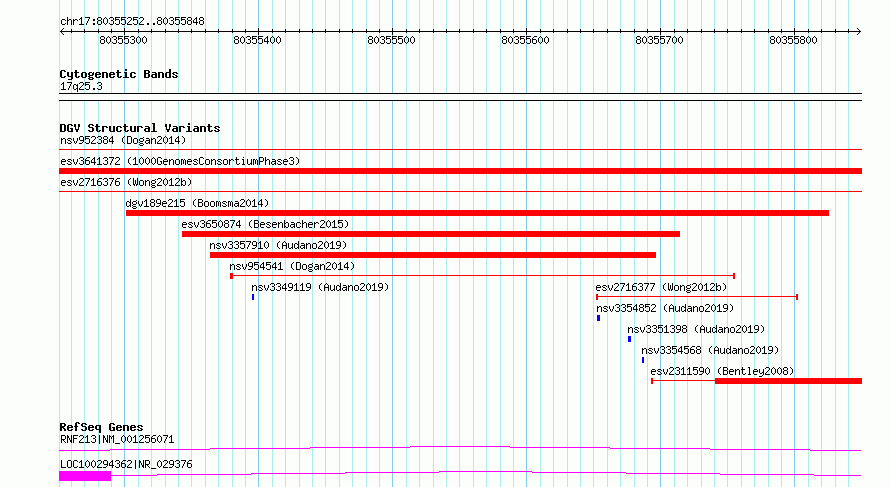The width and height of the screenshot is (890, 487).
Task: Click the ruler's right arrowhead
Action: [x=859, y=32]
